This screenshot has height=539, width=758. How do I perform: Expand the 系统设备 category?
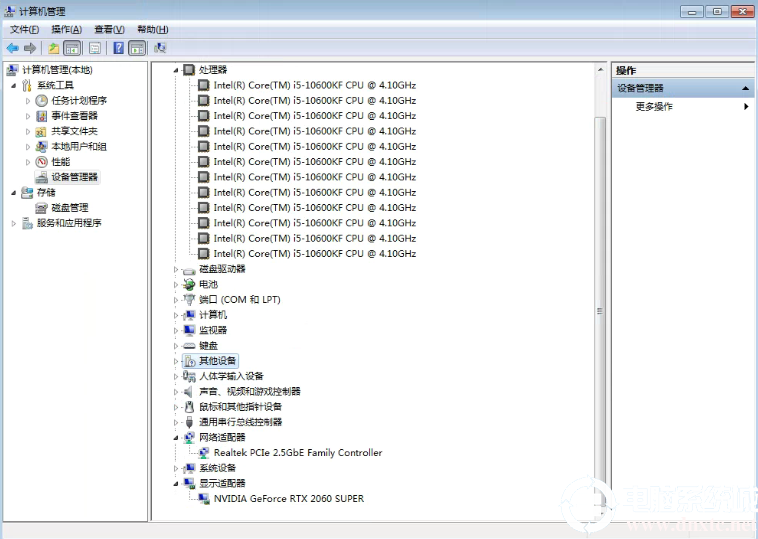coord(176,468)
